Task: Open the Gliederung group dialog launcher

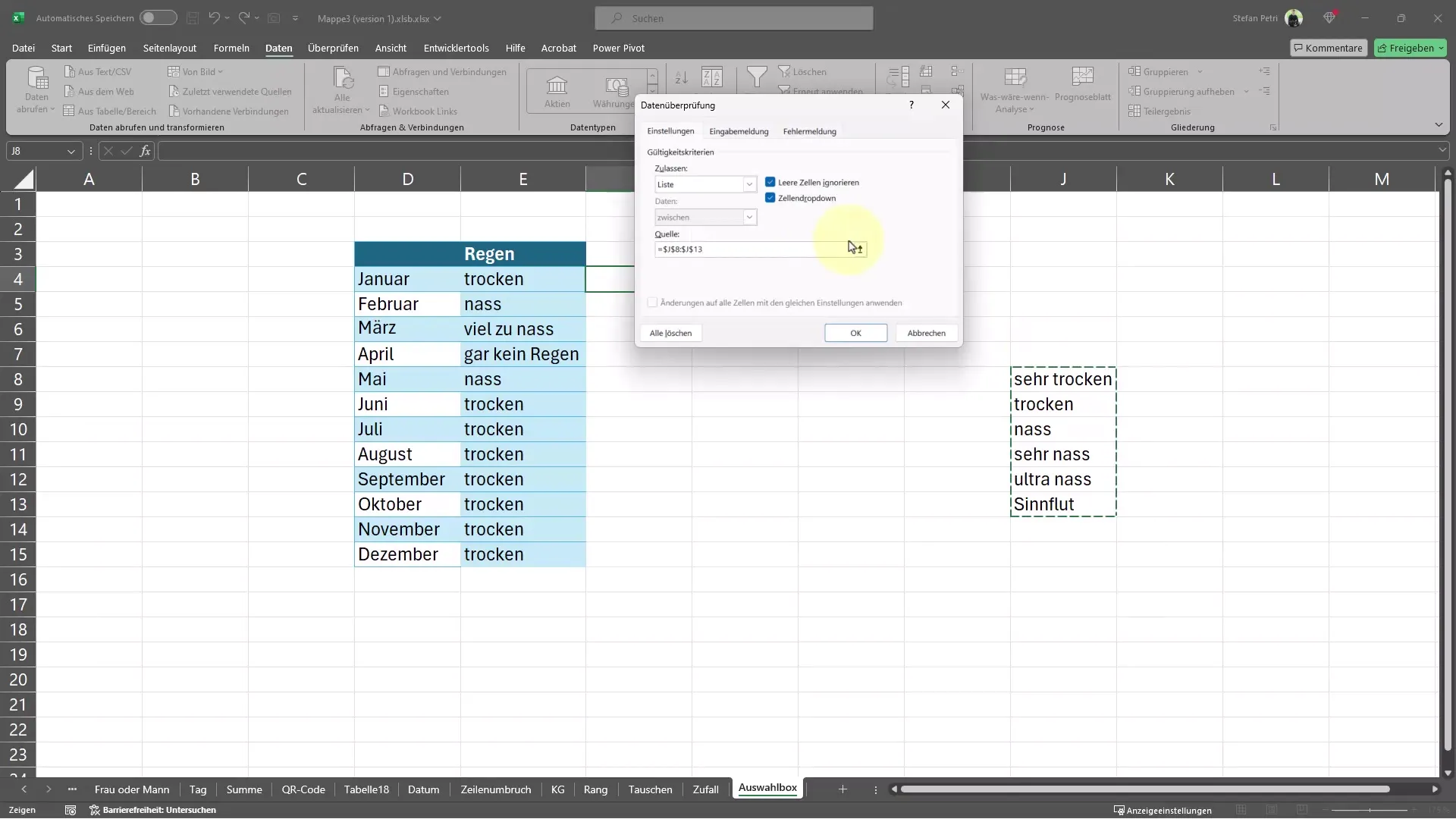Action: coord(1273,127)
